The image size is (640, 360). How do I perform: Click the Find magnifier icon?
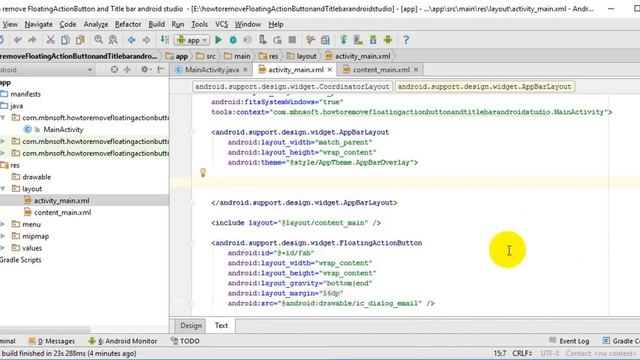coord(99,40)
